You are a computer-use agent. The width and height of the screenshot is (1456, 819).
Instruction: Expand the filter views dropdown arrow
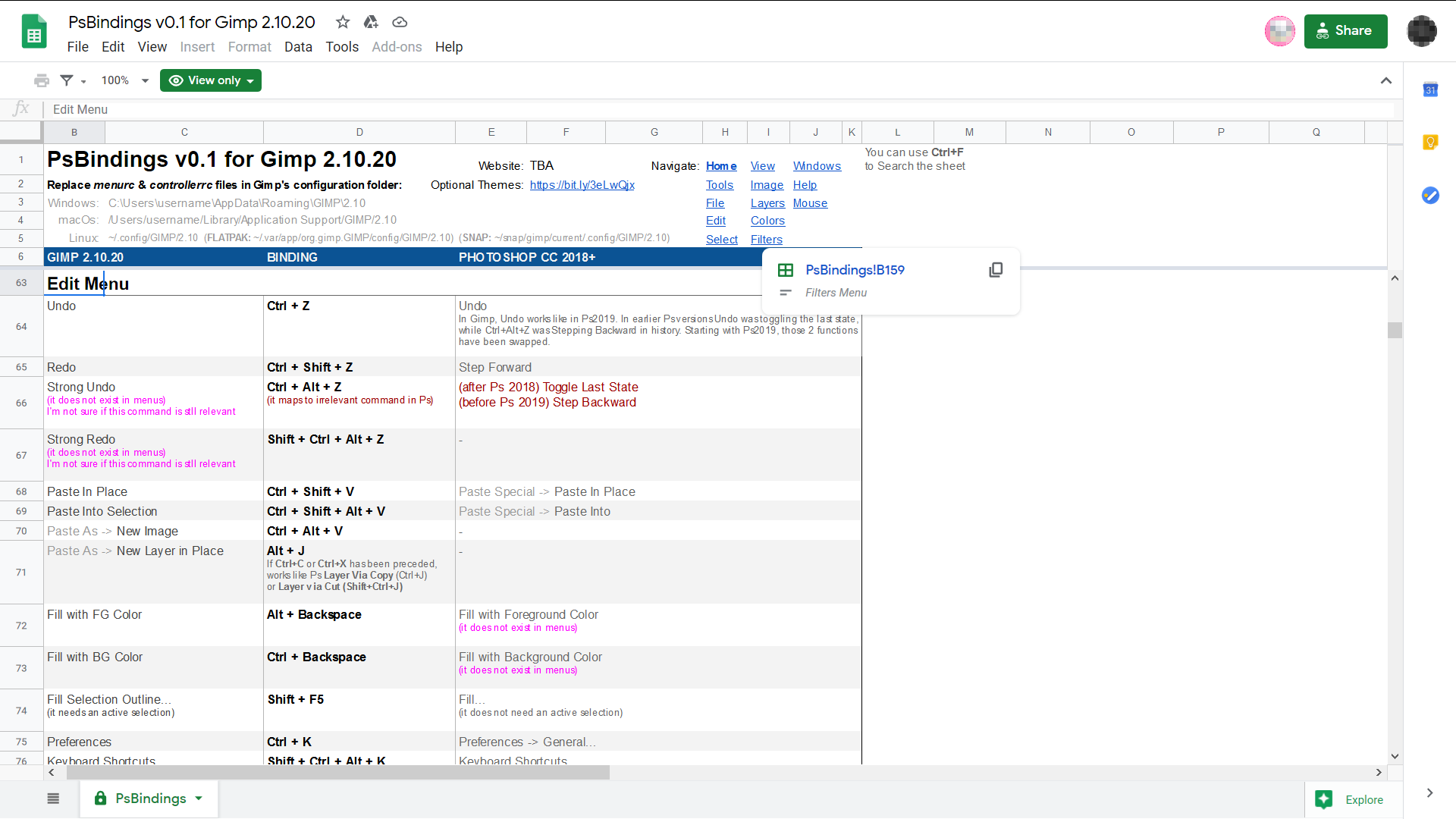click(83, 81)
